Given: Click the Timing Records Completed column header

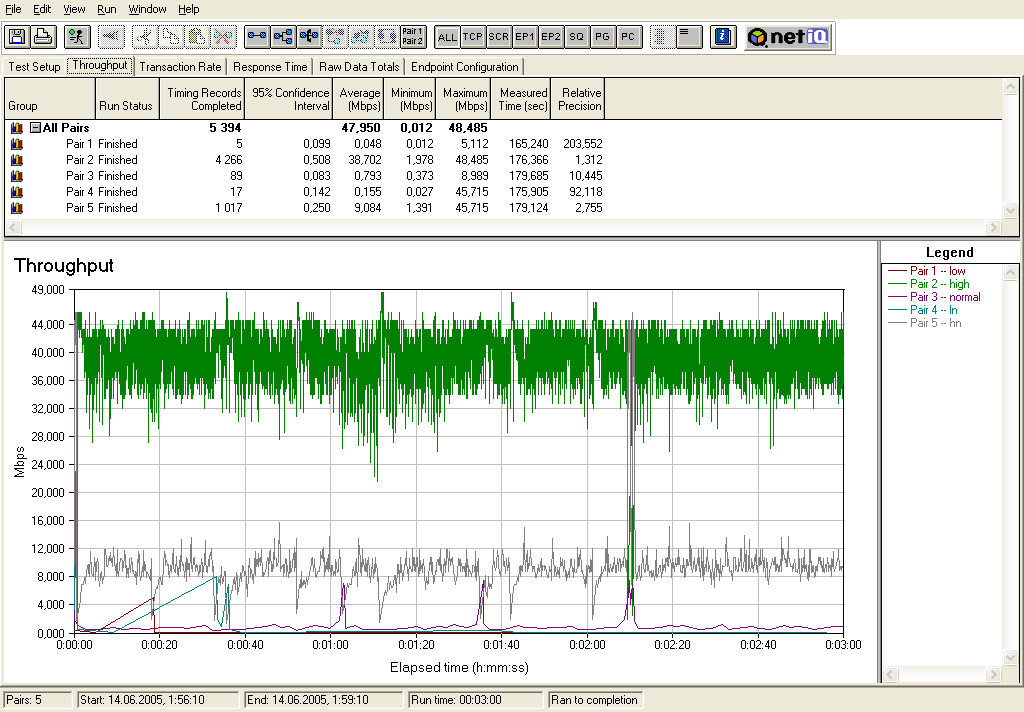Looking at the screenshot, I should [x=203, y=99].
